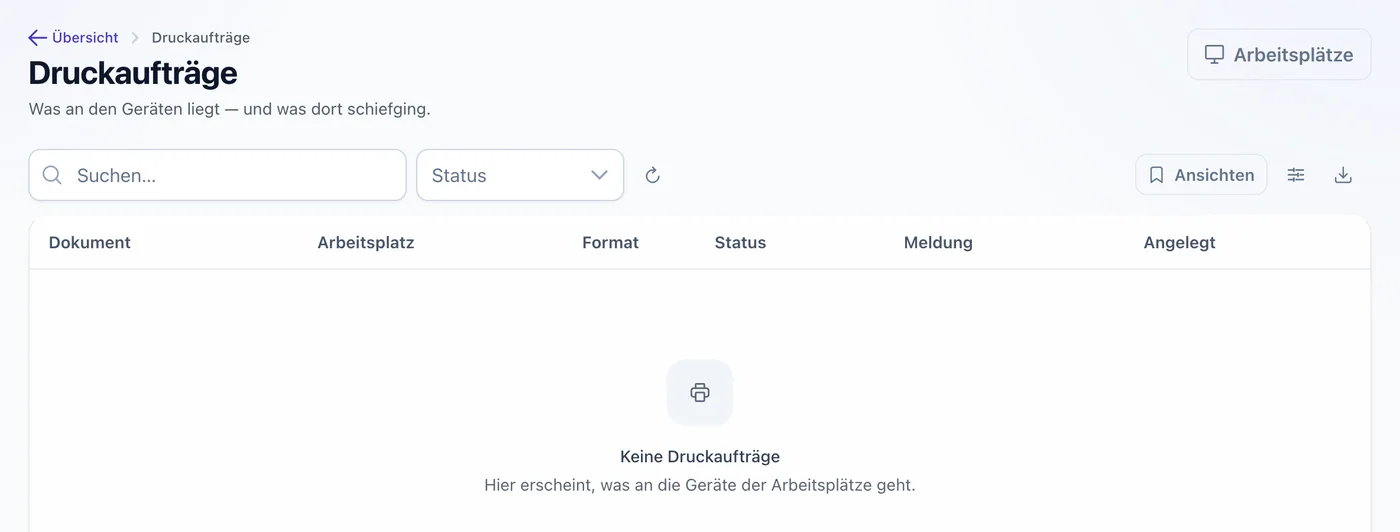Sort by the Angelegt column header
Image resolution: width=1400 pixels, height=532 pixels.
pos(1180,243)
